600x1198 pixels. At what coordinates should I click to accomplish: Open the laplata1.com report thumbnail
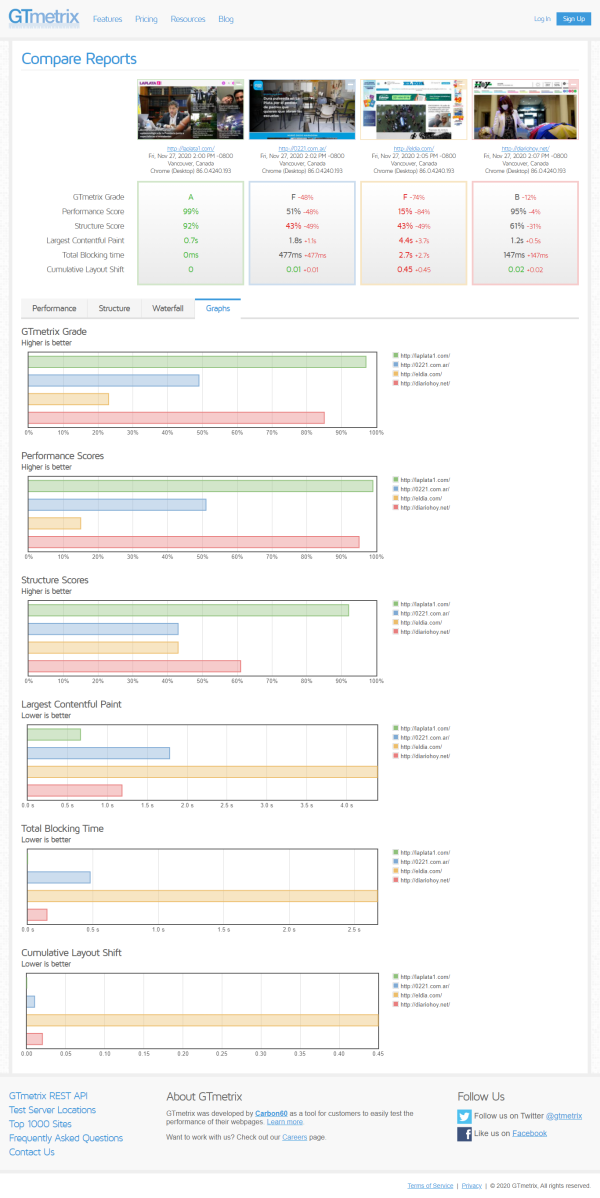pos(190,109)
